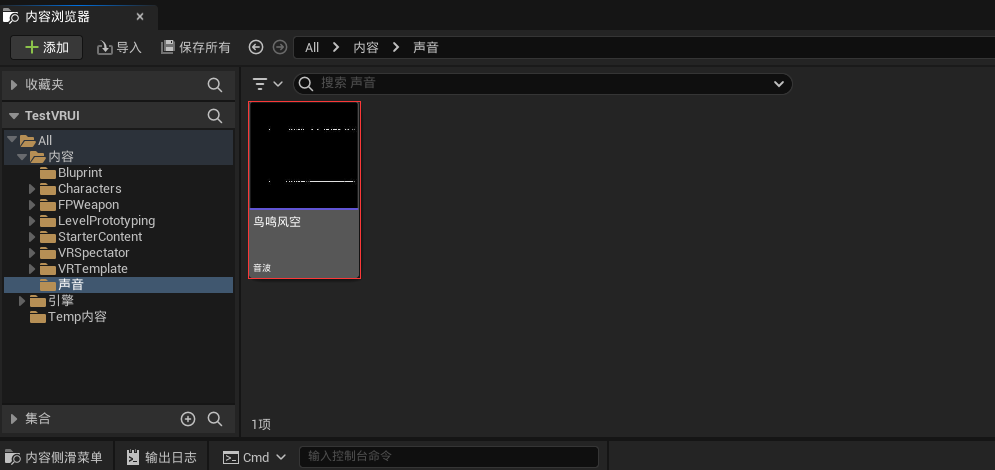Expand the '引擎' folder arrow
The height and width of the screenshot is (470, 995).
22,301
